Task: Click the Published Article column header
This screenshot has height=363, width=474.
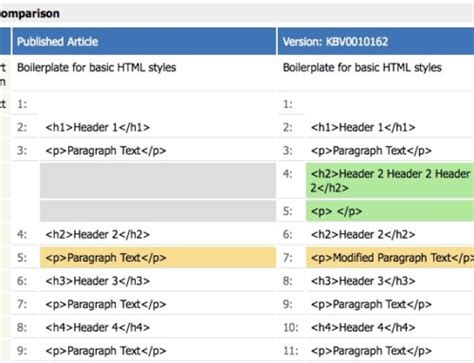Action: point(144,41)
